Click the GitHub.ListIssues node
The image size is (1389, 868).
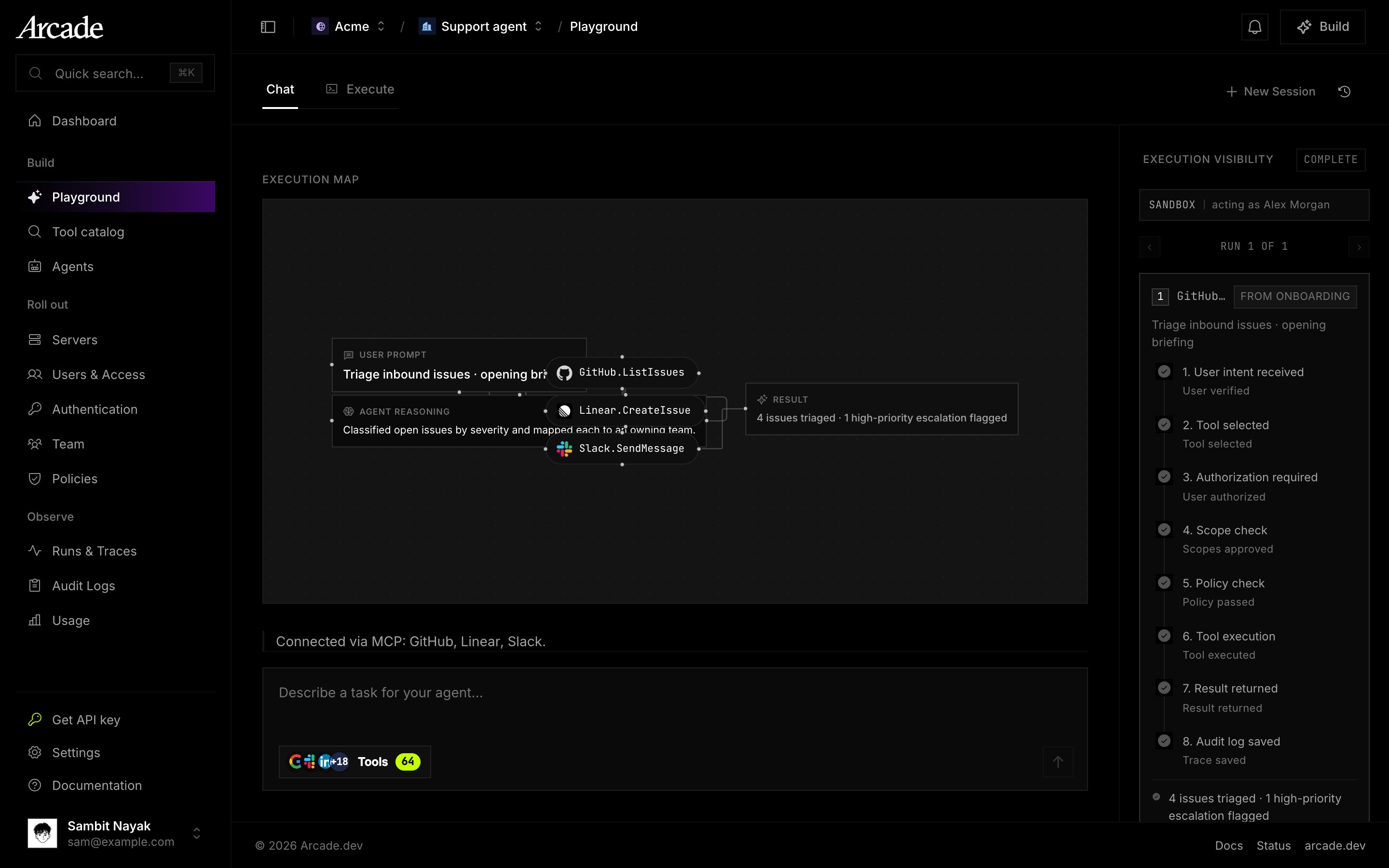[x=622, y=373]
